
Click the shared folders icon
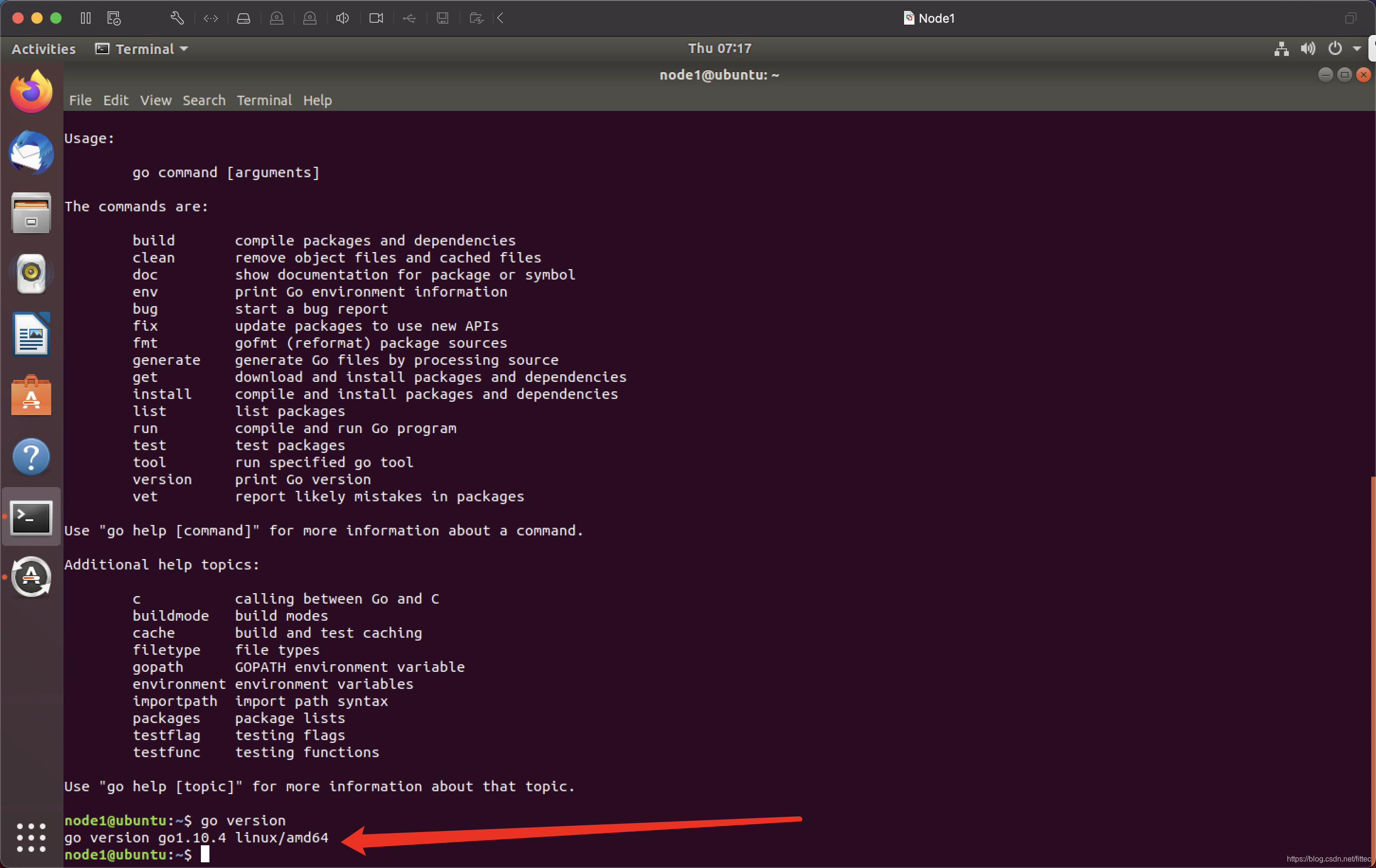pyautogui.click(x=477, y=18)
